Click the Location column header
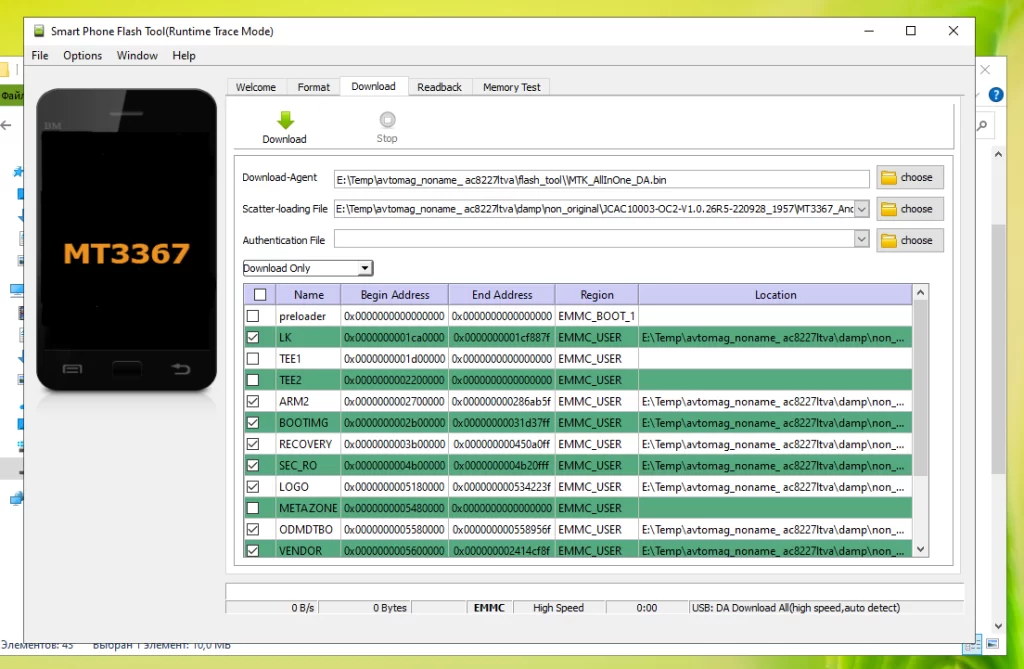This screenshot has width=1024, height=669. [775, 295]
